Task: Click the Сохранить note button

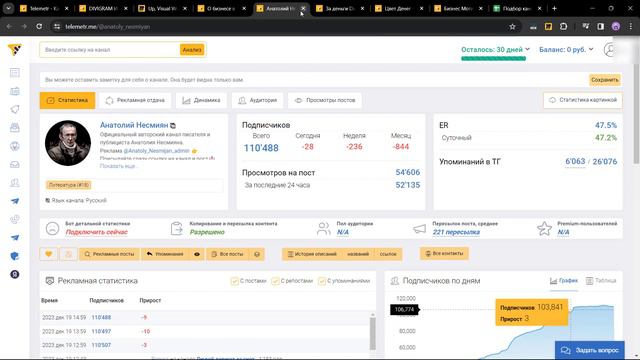Action: [x=605, y=80]
